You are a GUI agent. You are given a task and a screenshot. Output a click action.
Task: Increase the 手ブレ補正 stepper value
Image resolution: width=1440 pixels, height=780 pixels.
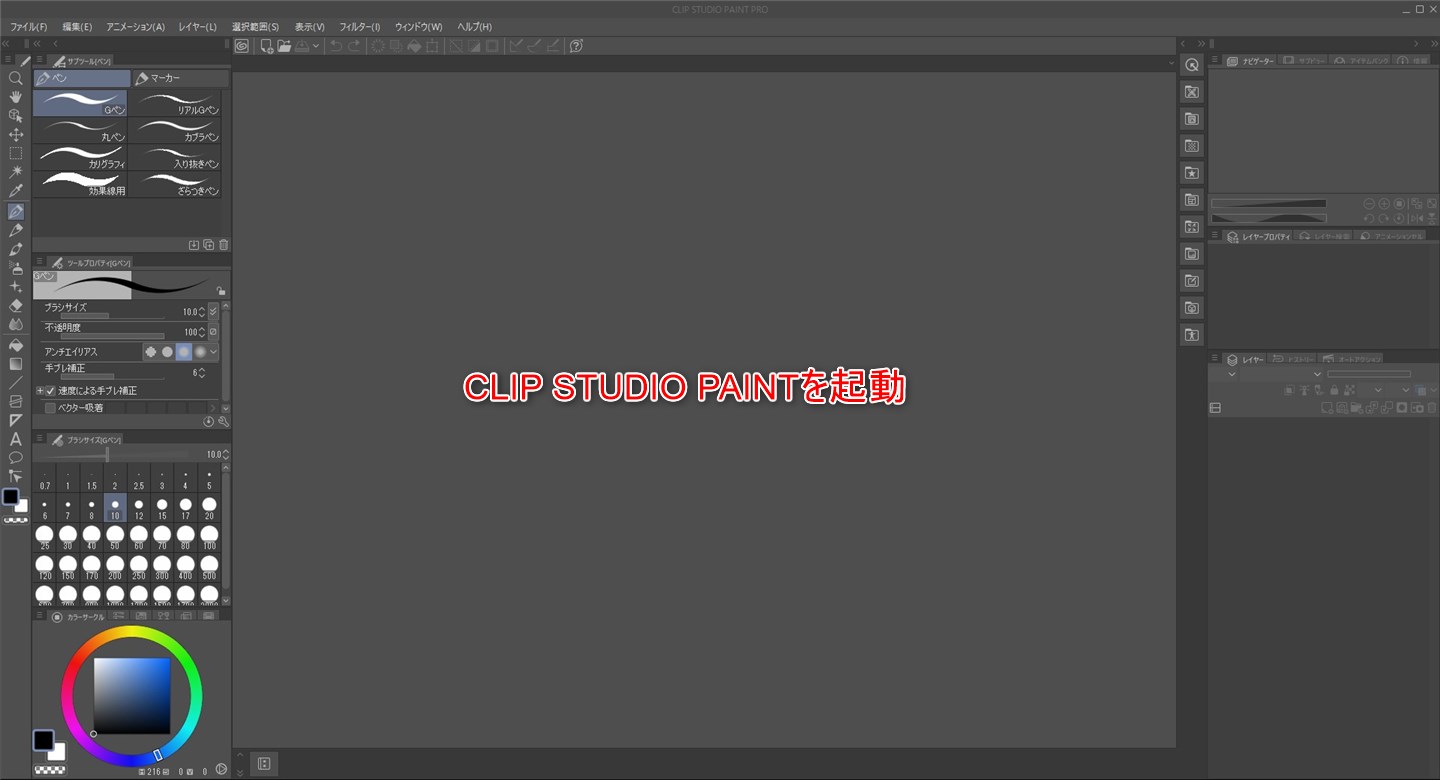point(203,369)
